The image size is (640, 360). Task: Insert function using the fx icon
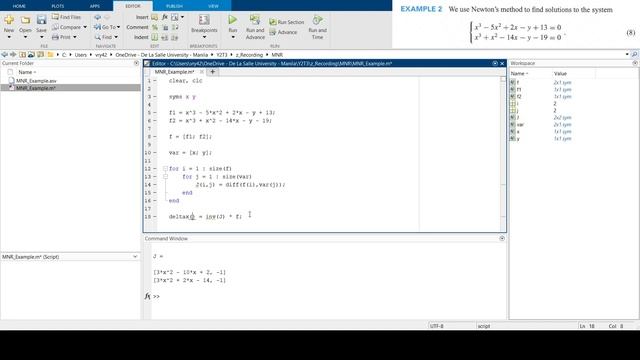click(164, 17)
